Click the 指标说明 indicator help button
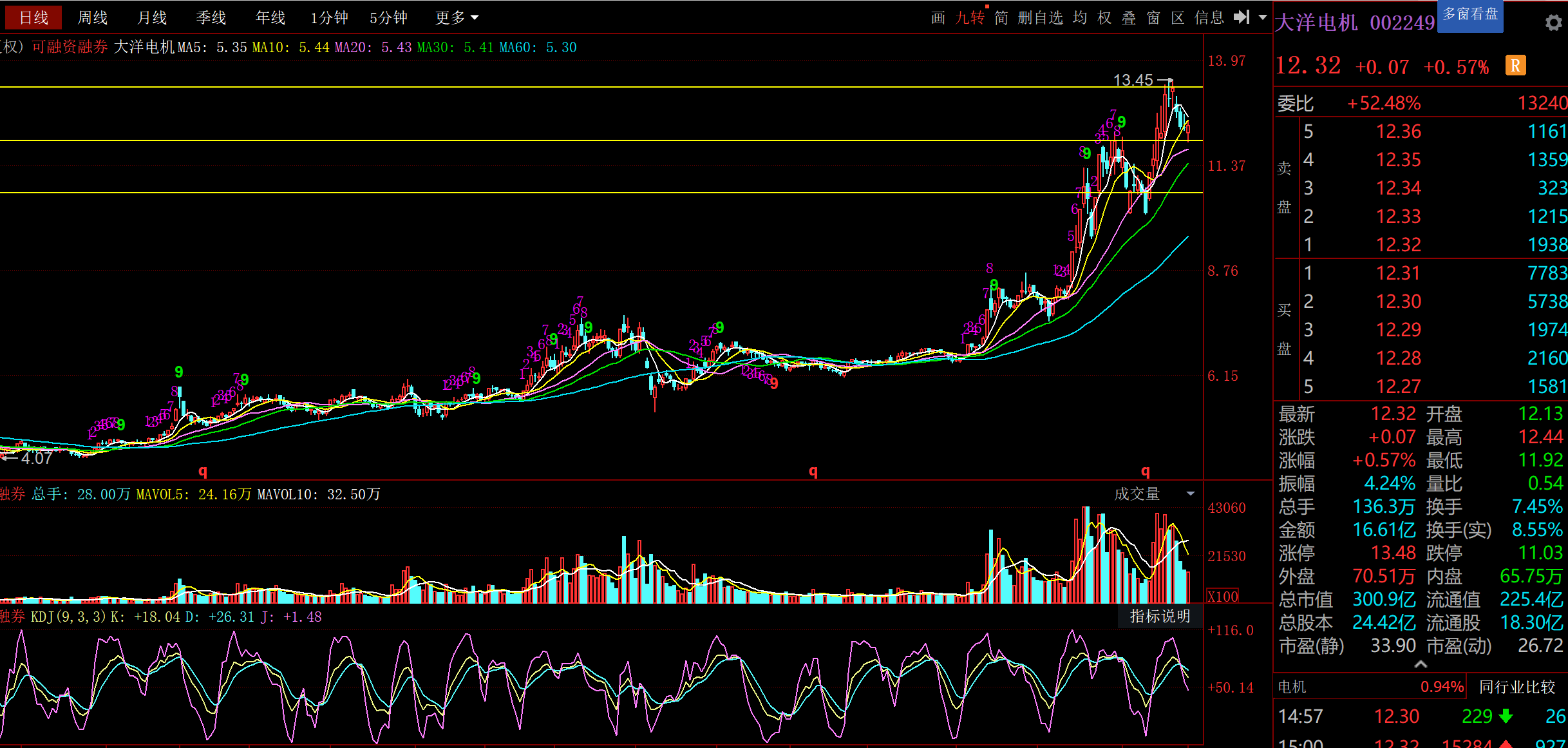Image resolution: width=1568 pixels, height=748 pixels. [x=1160, y=617]
